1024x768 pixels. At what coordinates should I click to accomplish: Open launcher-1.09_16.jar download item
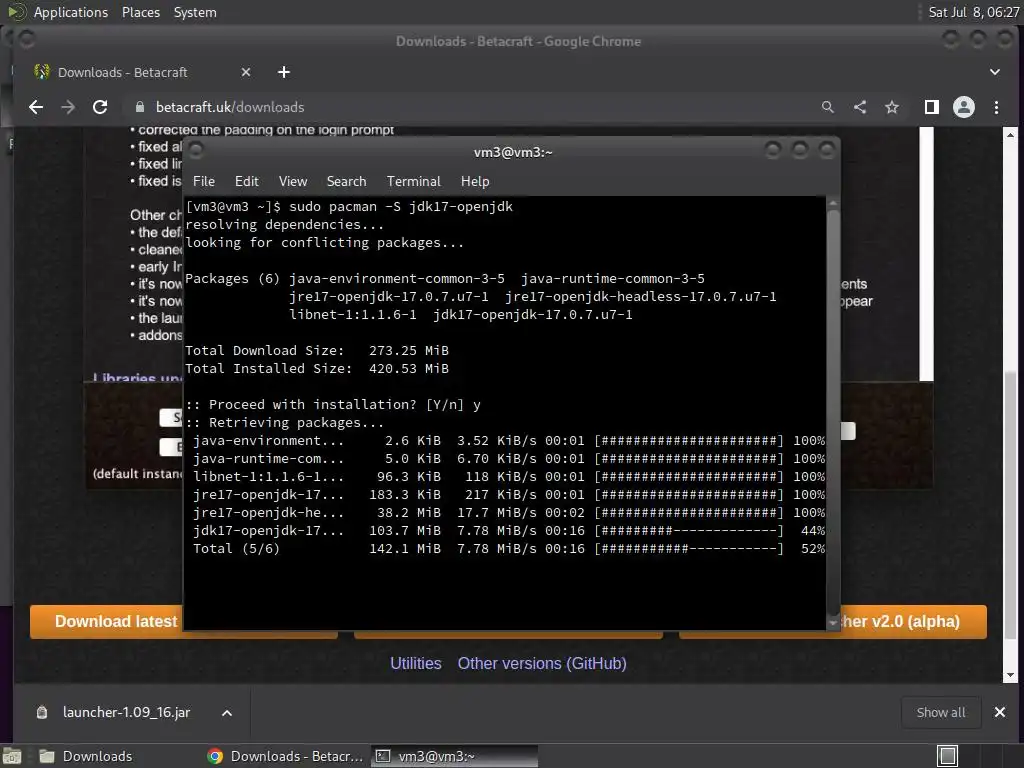click(x=126, y=712)
